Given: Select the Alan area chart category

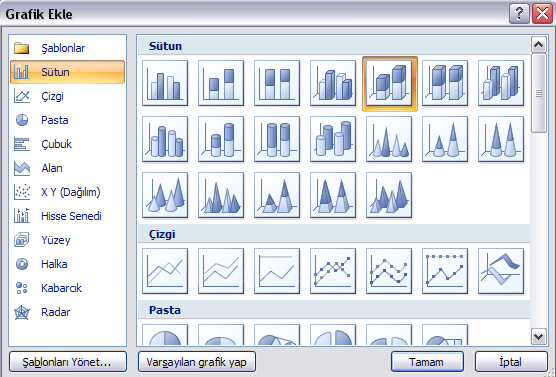Looking at the screenshot, I should coord(67,168).
